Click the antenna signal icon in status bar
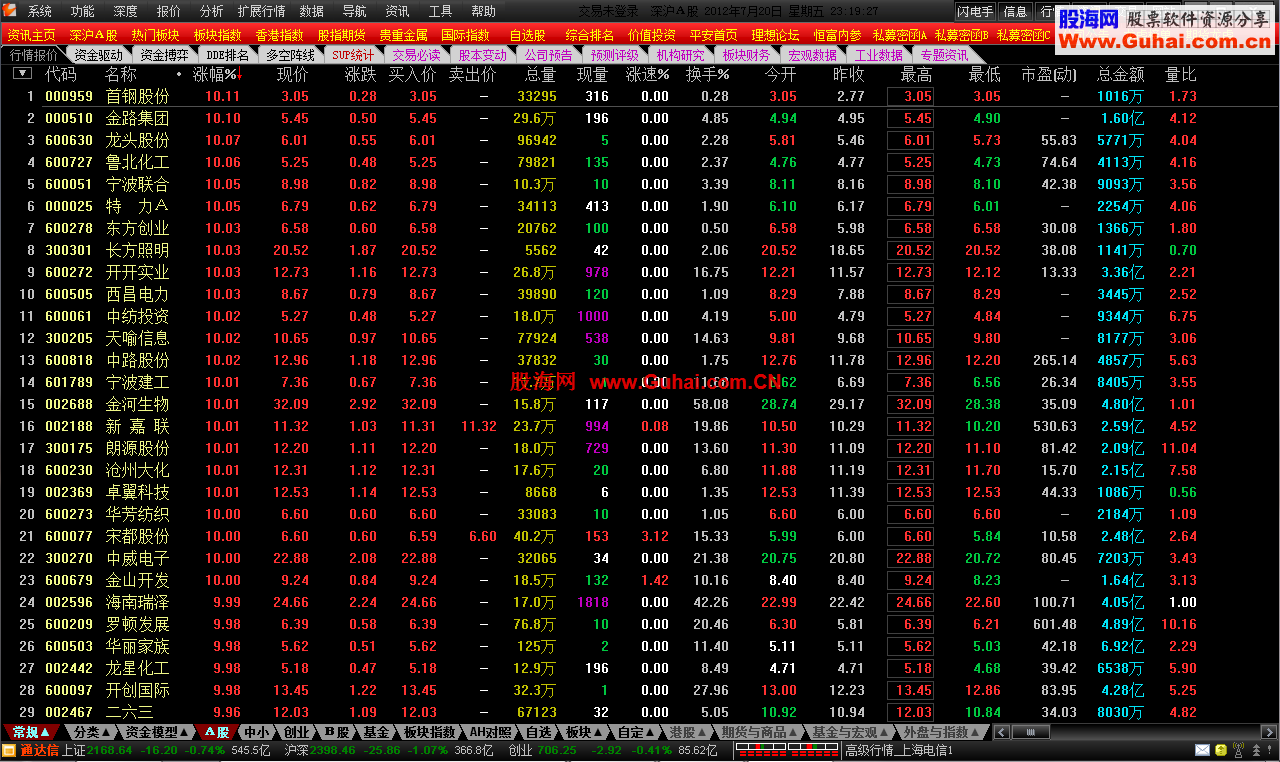Screen dimensions: 1280x762 (1237, 750)
